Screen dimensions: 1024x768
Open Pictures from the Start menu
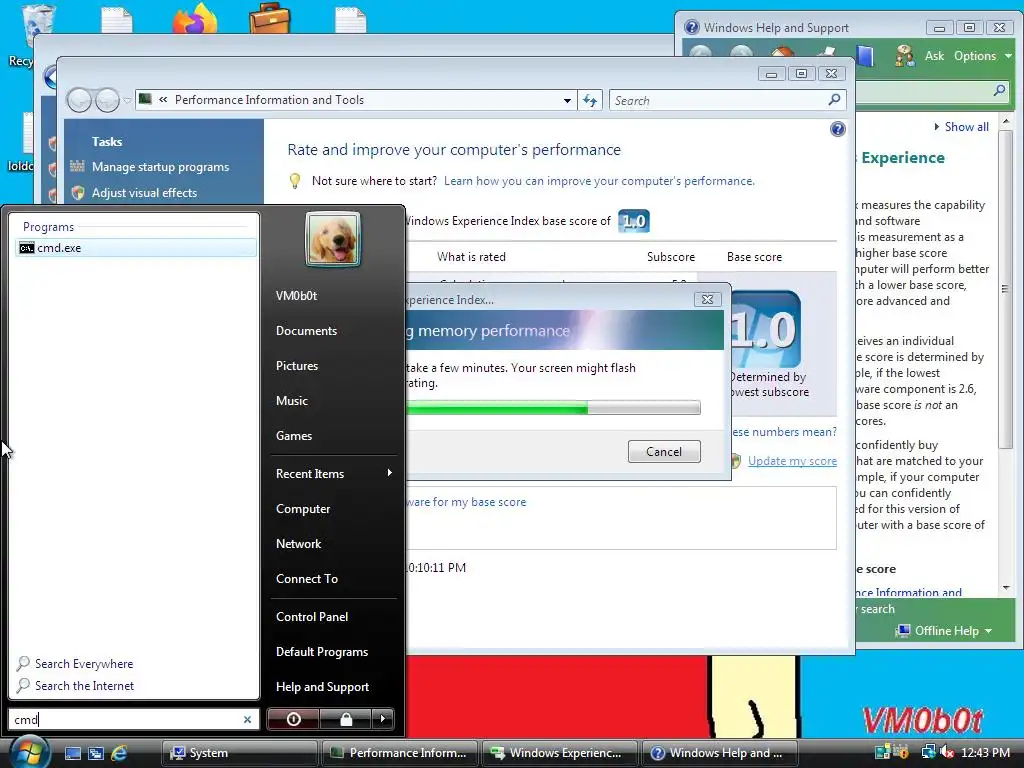coord(296,366)
